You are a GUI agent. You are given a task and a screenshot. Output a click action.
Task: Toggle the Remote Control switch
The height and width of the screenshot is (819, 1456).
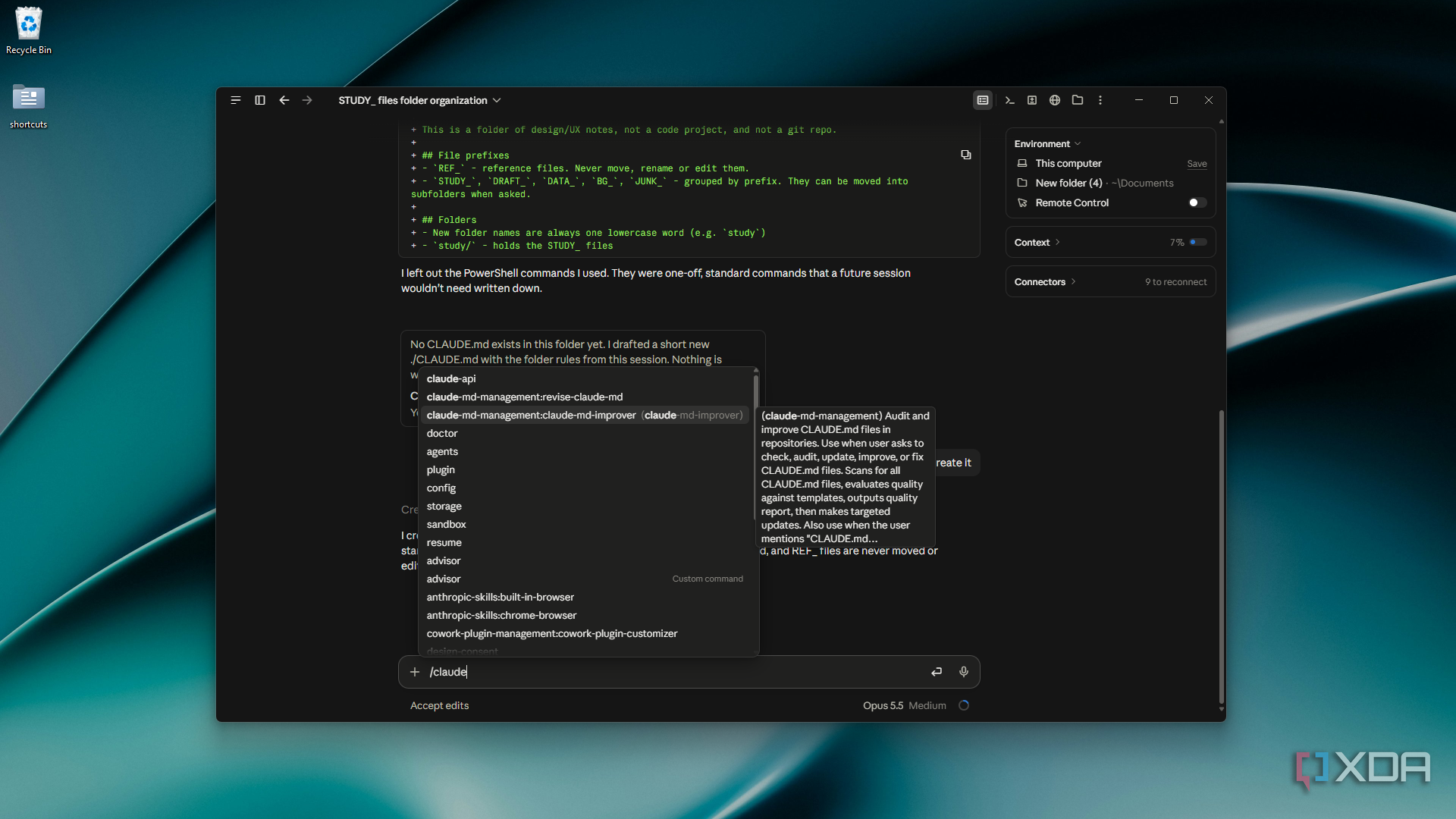(1197, 202)
